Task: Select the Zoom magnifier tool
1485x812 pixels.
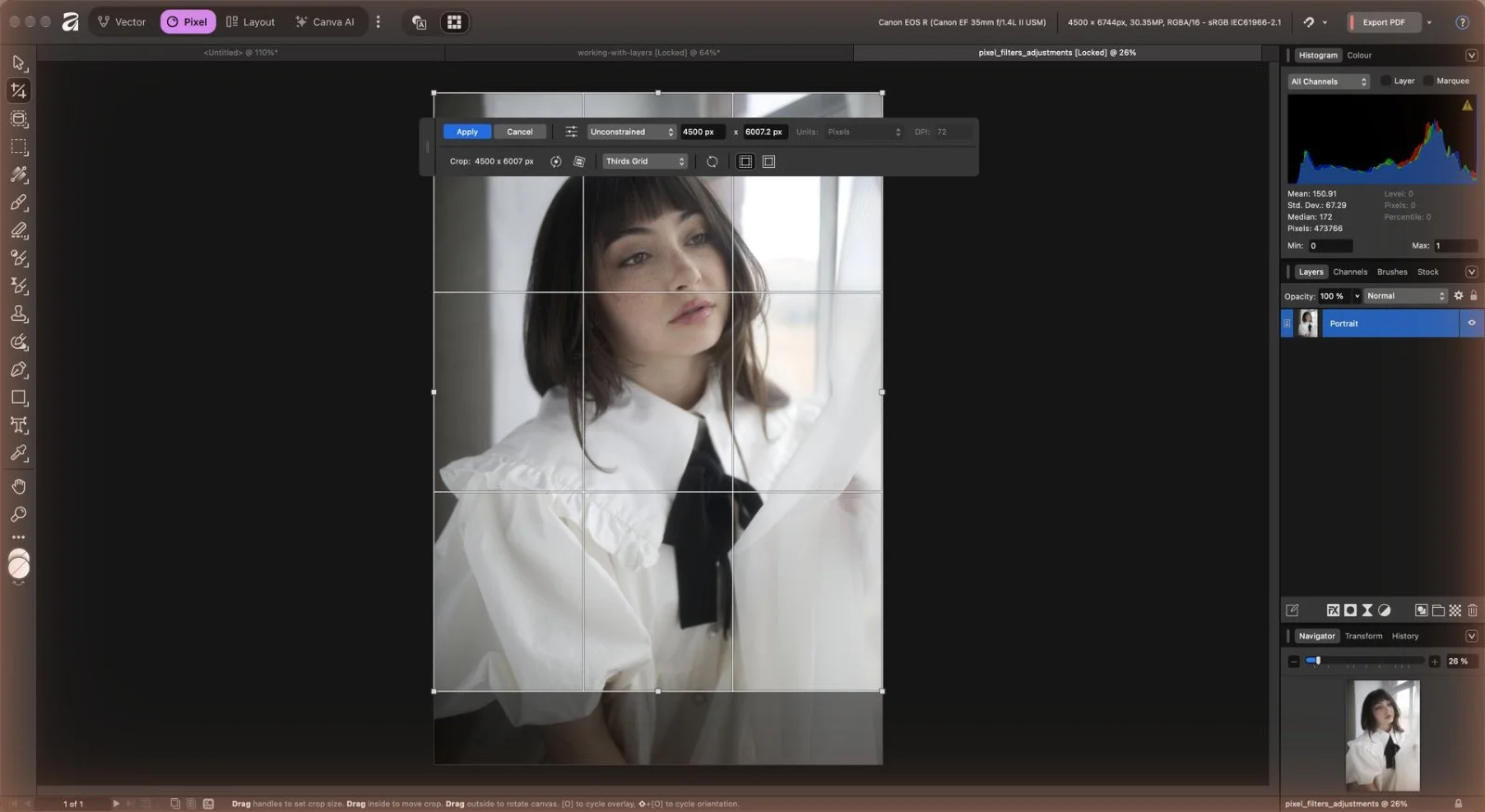Action: 19,514
